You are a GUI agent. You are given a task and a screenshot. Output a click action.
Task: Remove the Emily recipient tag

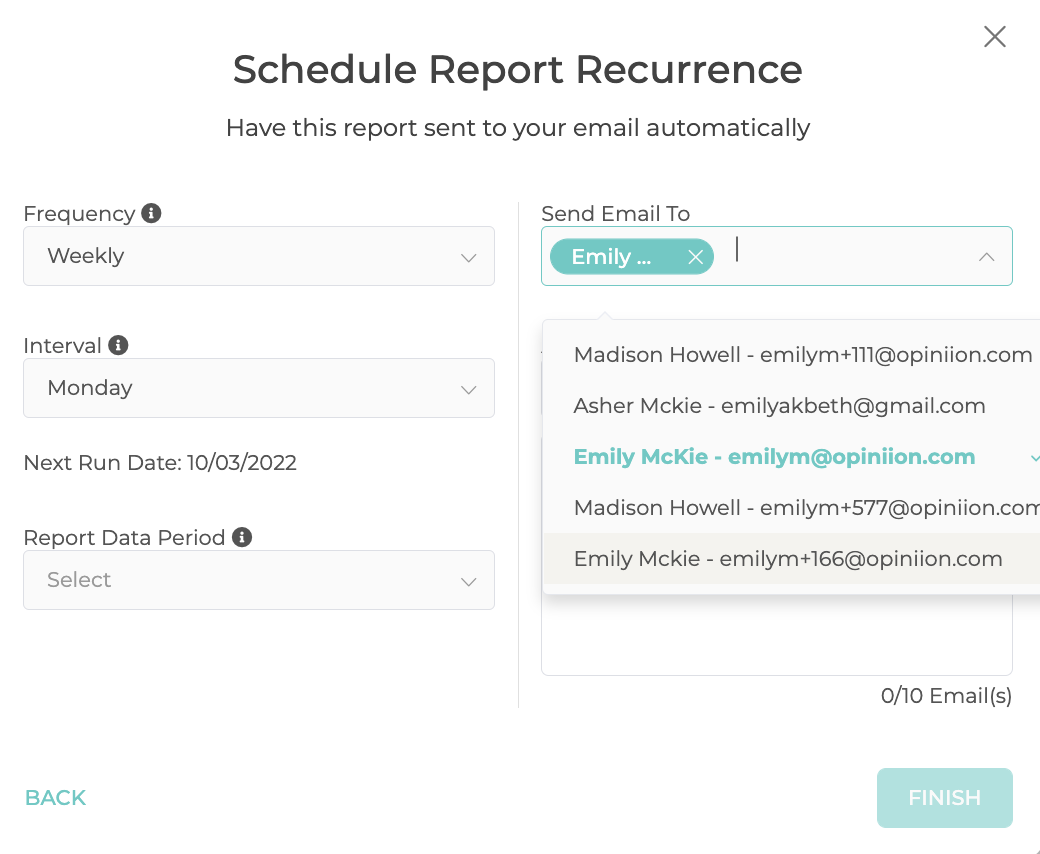tap(695, 257)
